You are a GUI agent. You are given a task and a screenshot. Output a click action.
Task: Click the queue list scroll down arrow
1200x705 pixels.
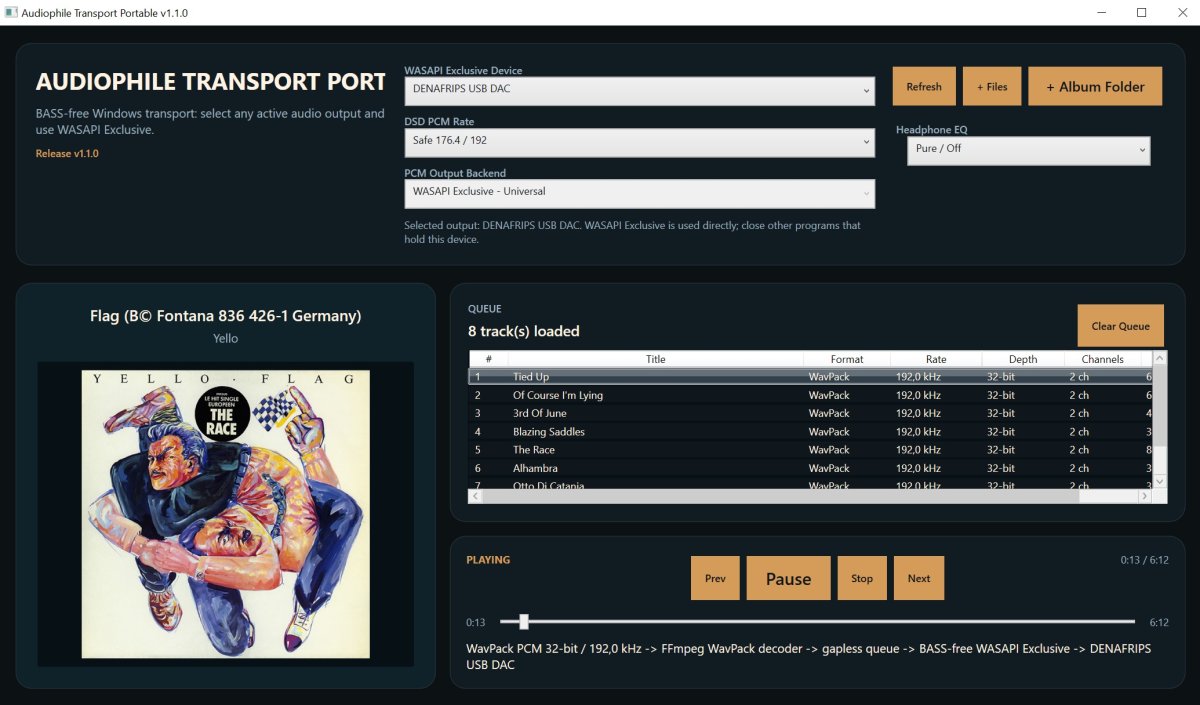[x=1160, y=482]
